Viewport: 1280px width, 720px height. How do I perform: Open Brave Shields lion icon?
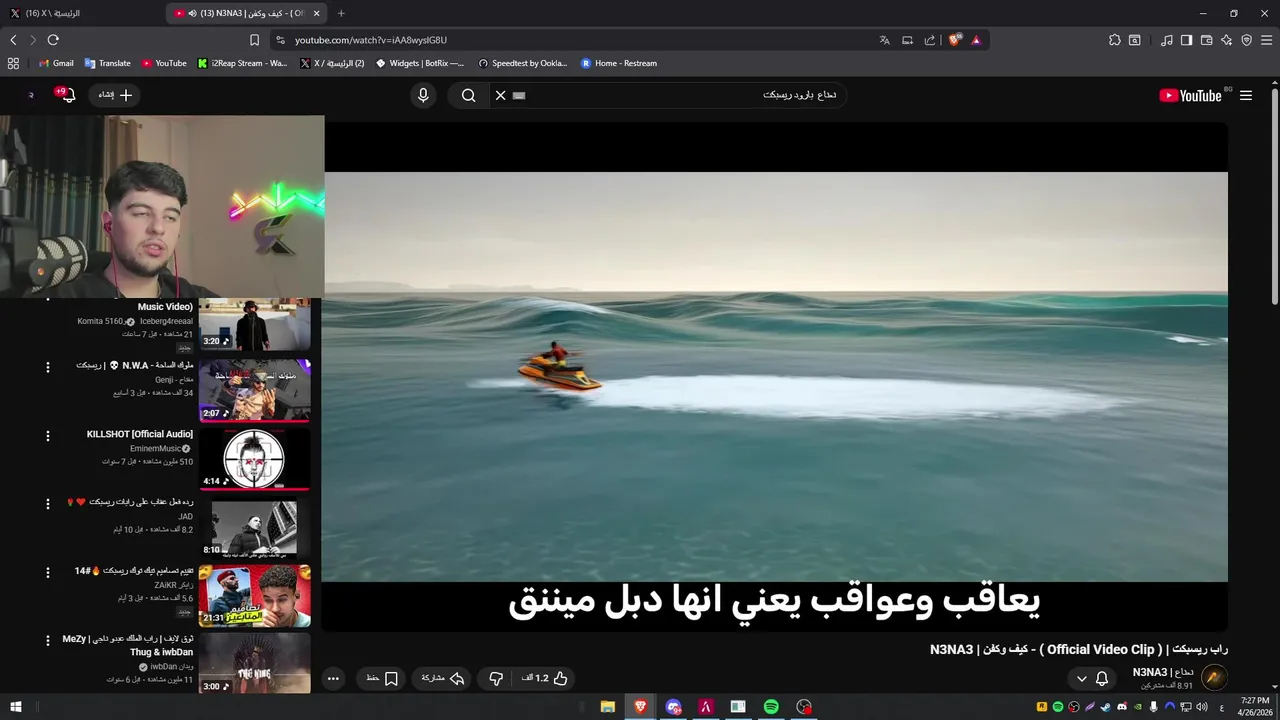click(x=955, y=40)
